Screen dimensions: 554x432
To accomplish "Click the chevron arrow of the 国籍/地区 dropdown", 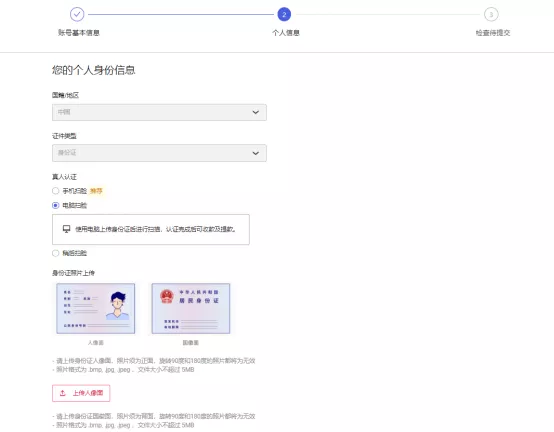I will 255,112.
